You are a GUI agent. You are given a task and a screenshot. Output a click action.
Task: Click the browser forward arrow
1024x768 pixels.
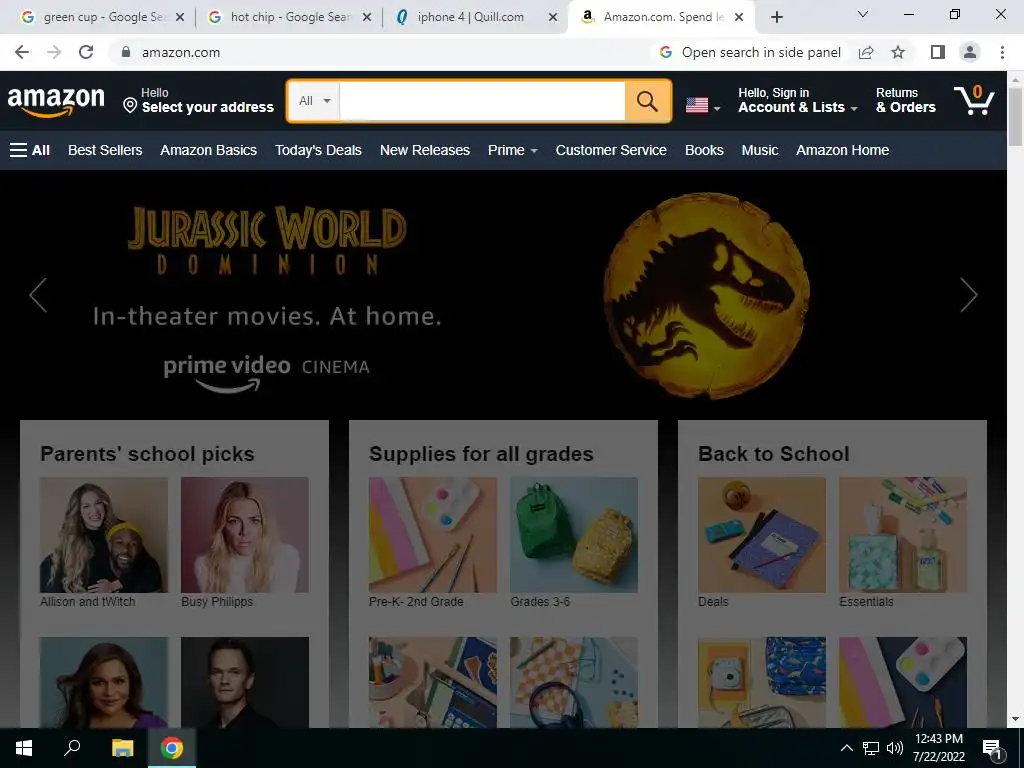[54, 52]
